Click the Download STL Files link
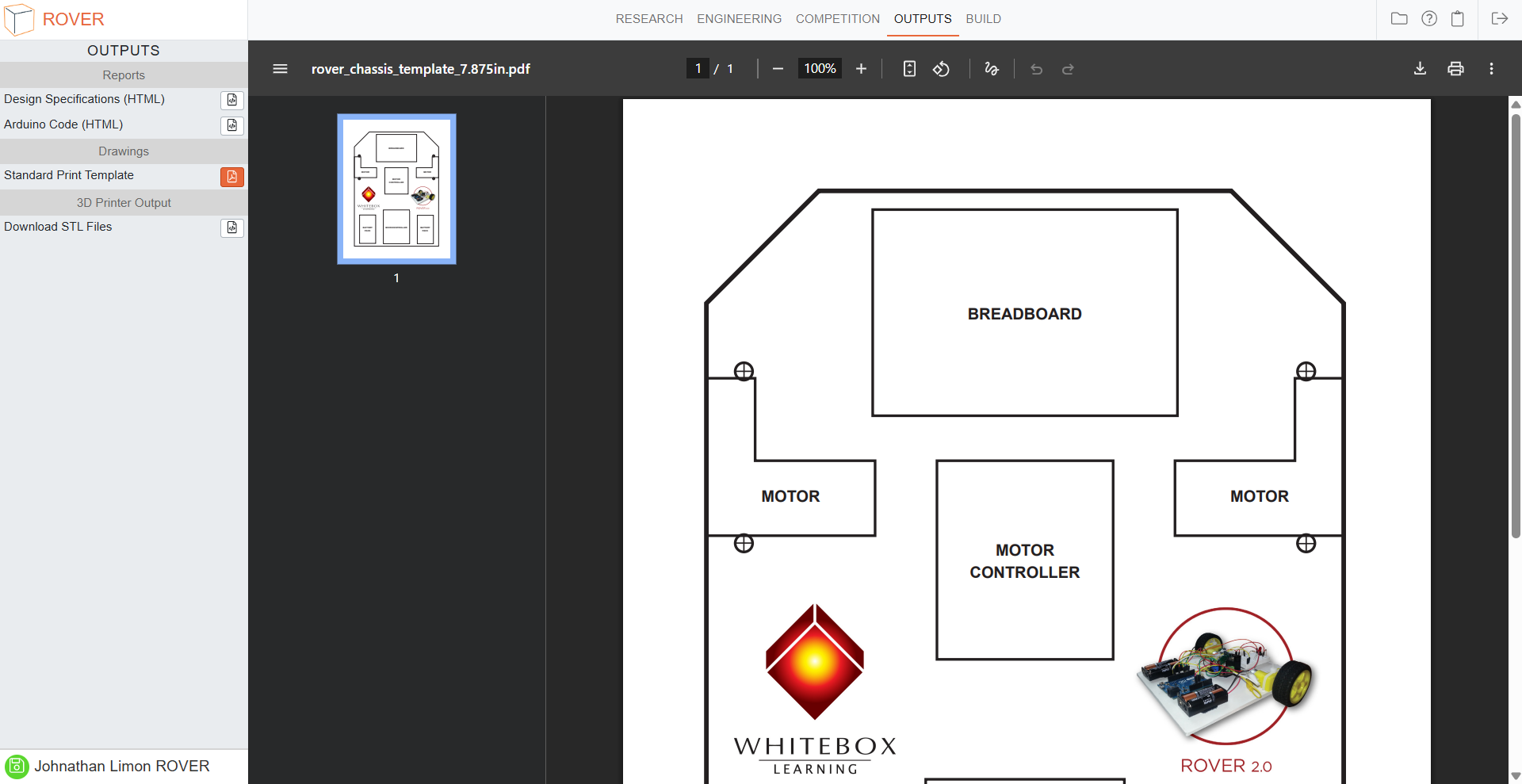 pyautogui.click(x=58, y=227)
